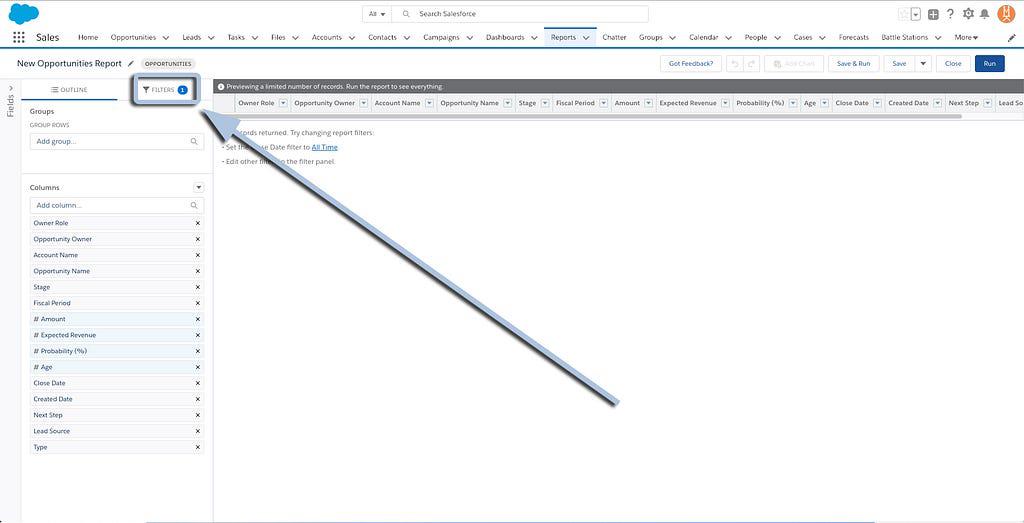Click the help question mark icon
Image resolution: width=1024 pixels, height=523 pixels.
pos(950,14)
